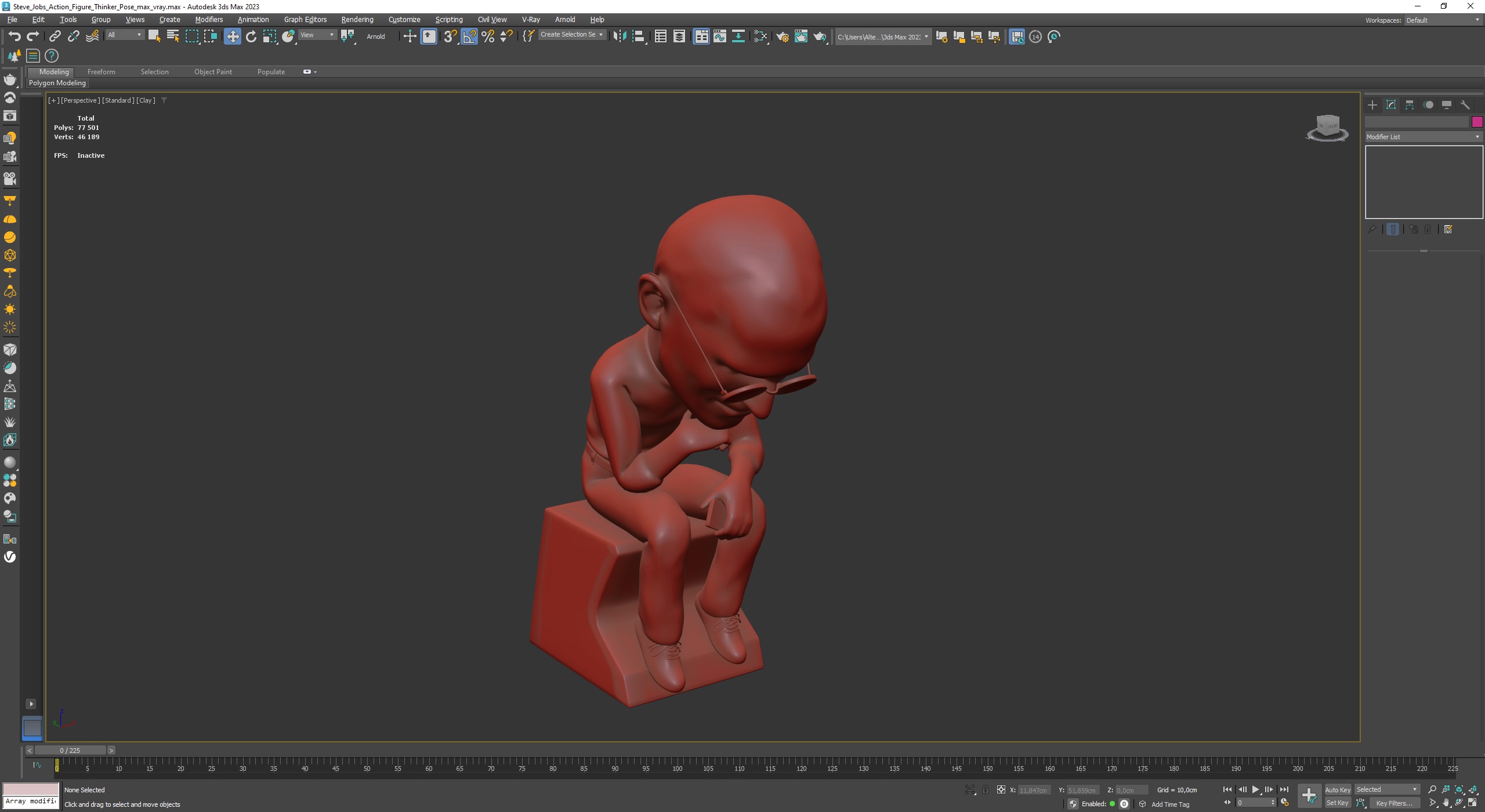Toggle the Selection Lock padlock
This screenshot has height=812, width=1485.
(x=985, y=789)
